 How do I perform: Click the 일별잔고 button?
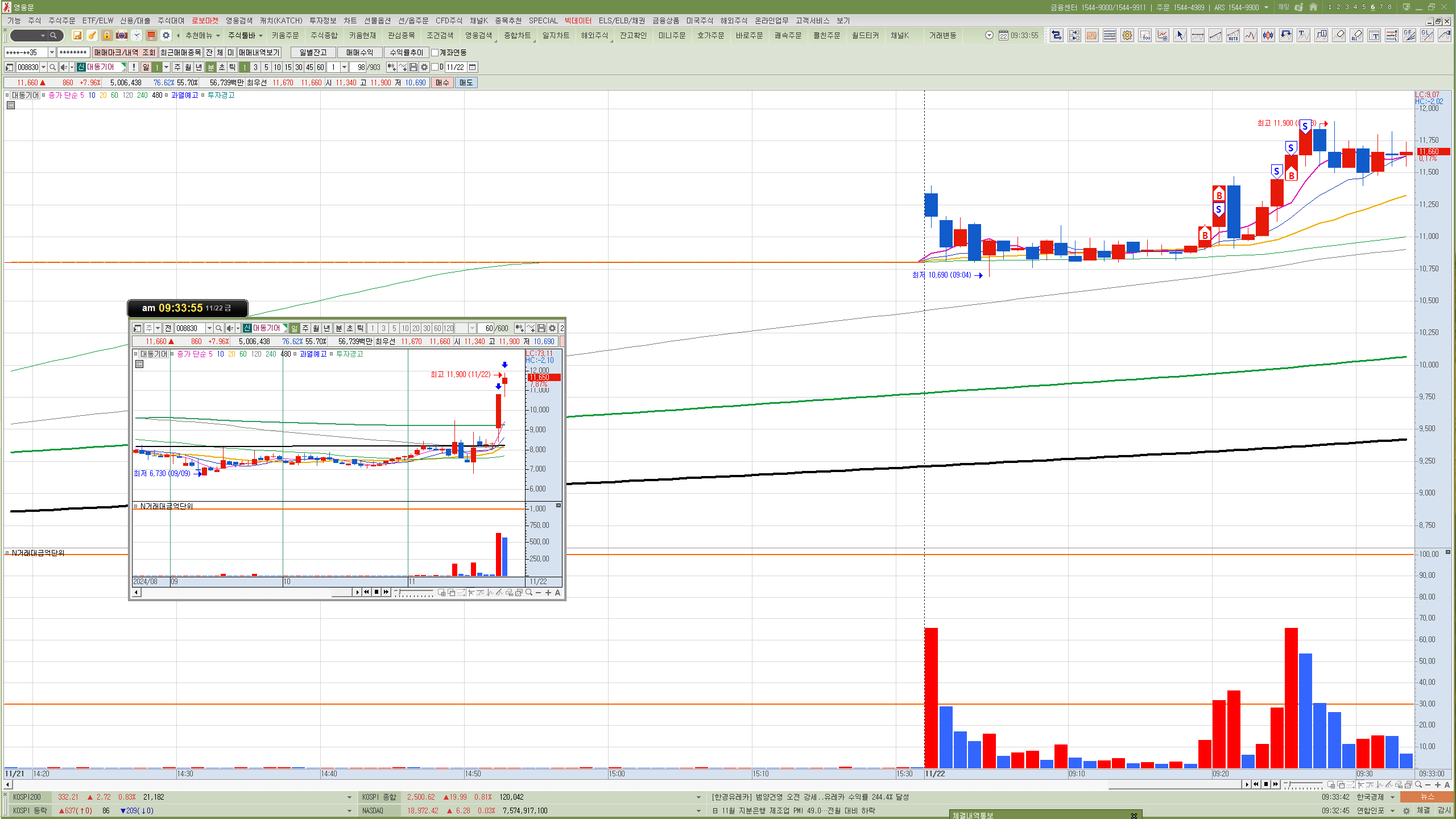pyautogui.click(x=313, y=52)
